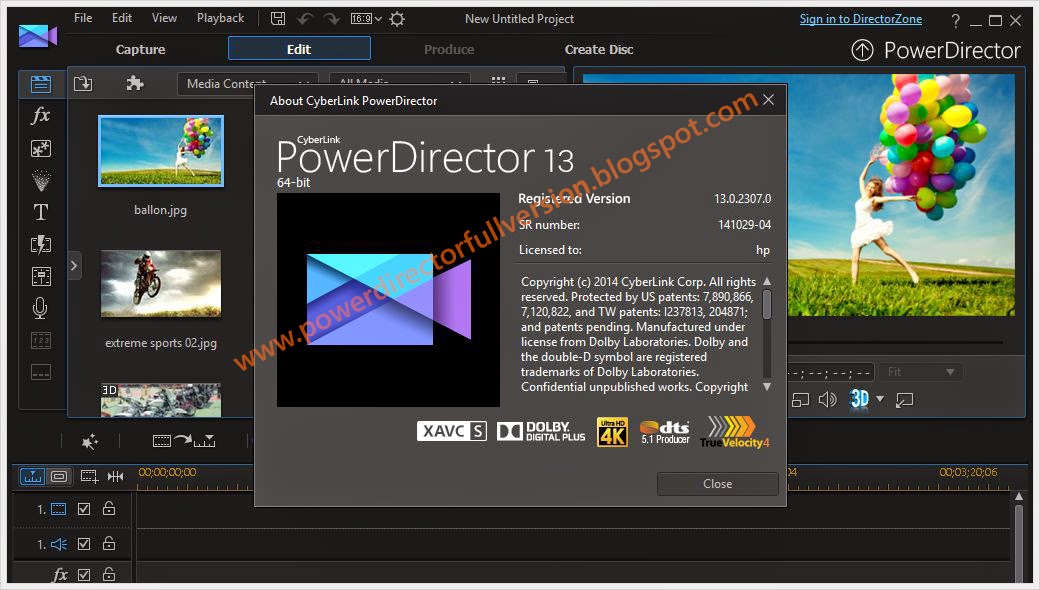1040x590 pixels.
Task: Open the Particle Room icon
Action: click(40, 180)
